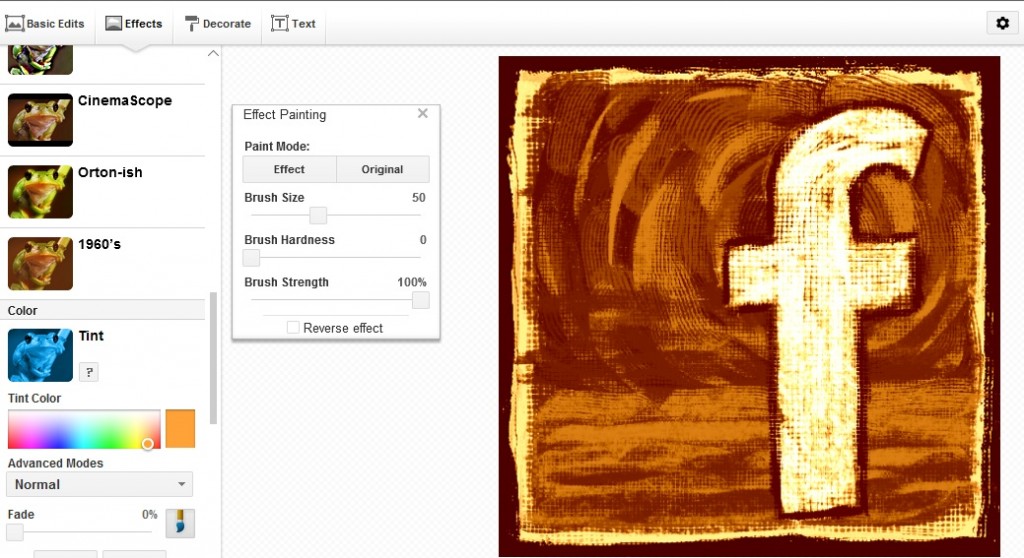Click the Brush Size slider handle

point(318,215)
